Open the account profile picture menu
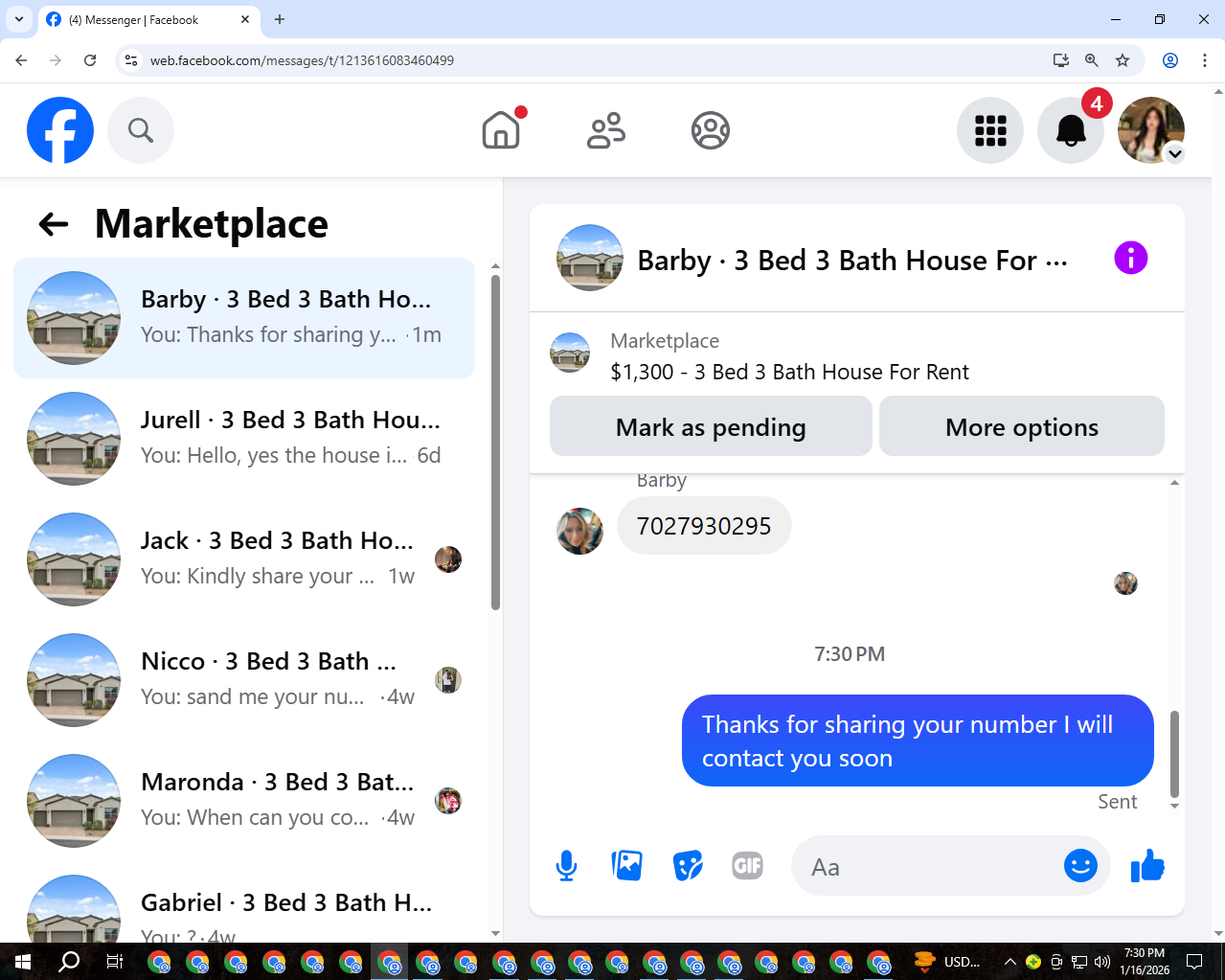This screenshot has height=980, width=1225. click(x=1151, y=130)
